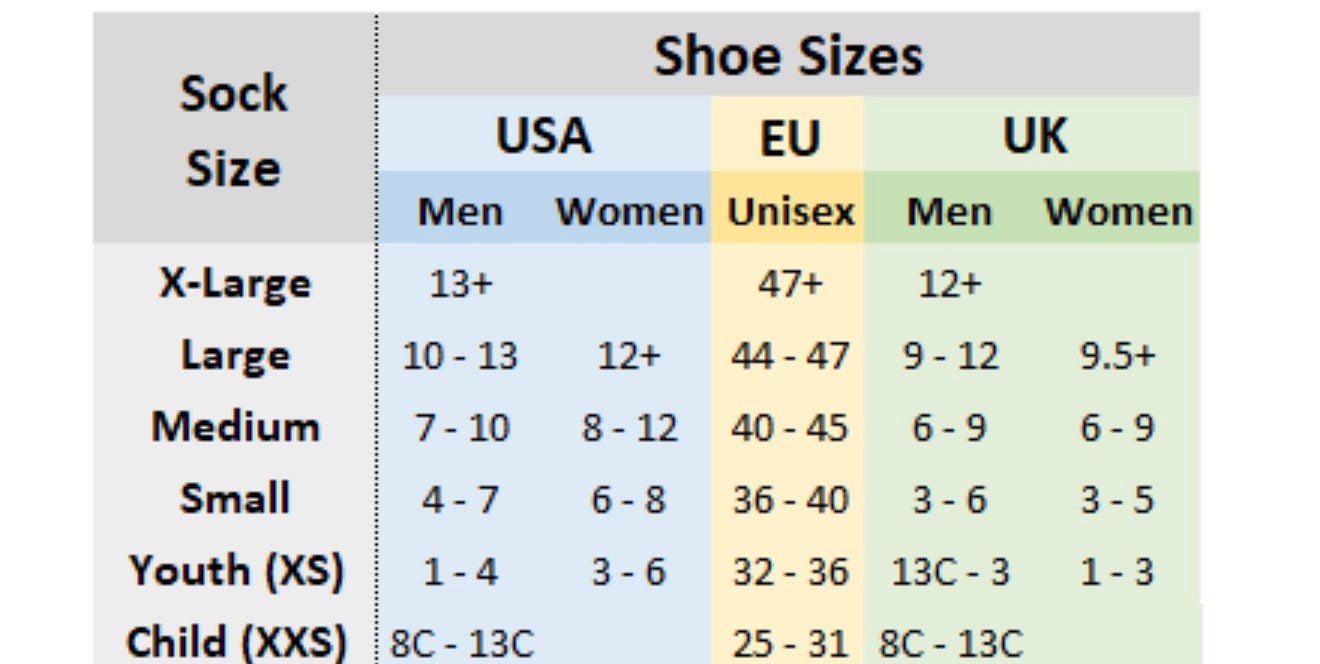Select the Large sock size label
This screenshot has height=664, width=1320.
pos(235,356)
